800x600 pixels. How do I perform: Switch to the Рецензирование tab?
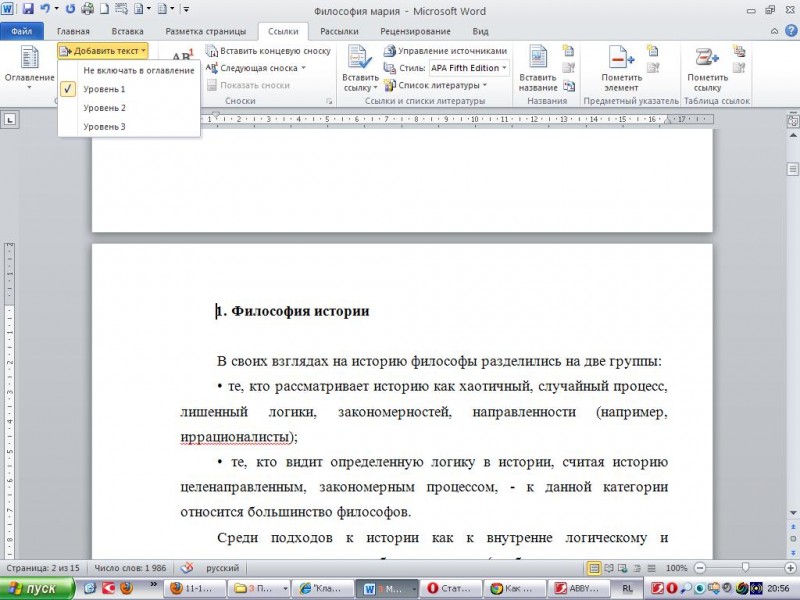click(x=415, y=31)
